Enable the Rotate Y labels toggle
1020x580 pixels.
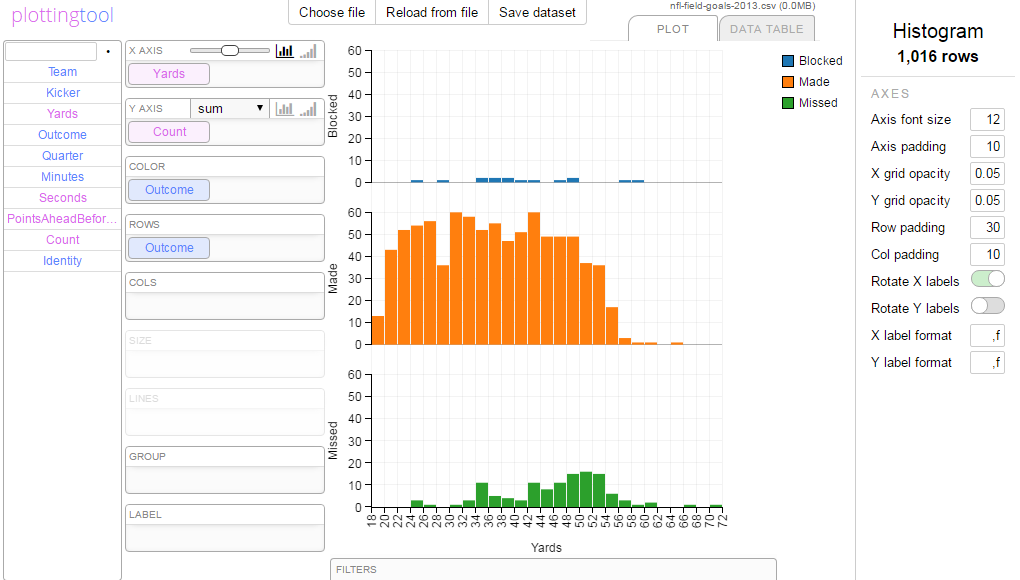(x=987, y=308)
